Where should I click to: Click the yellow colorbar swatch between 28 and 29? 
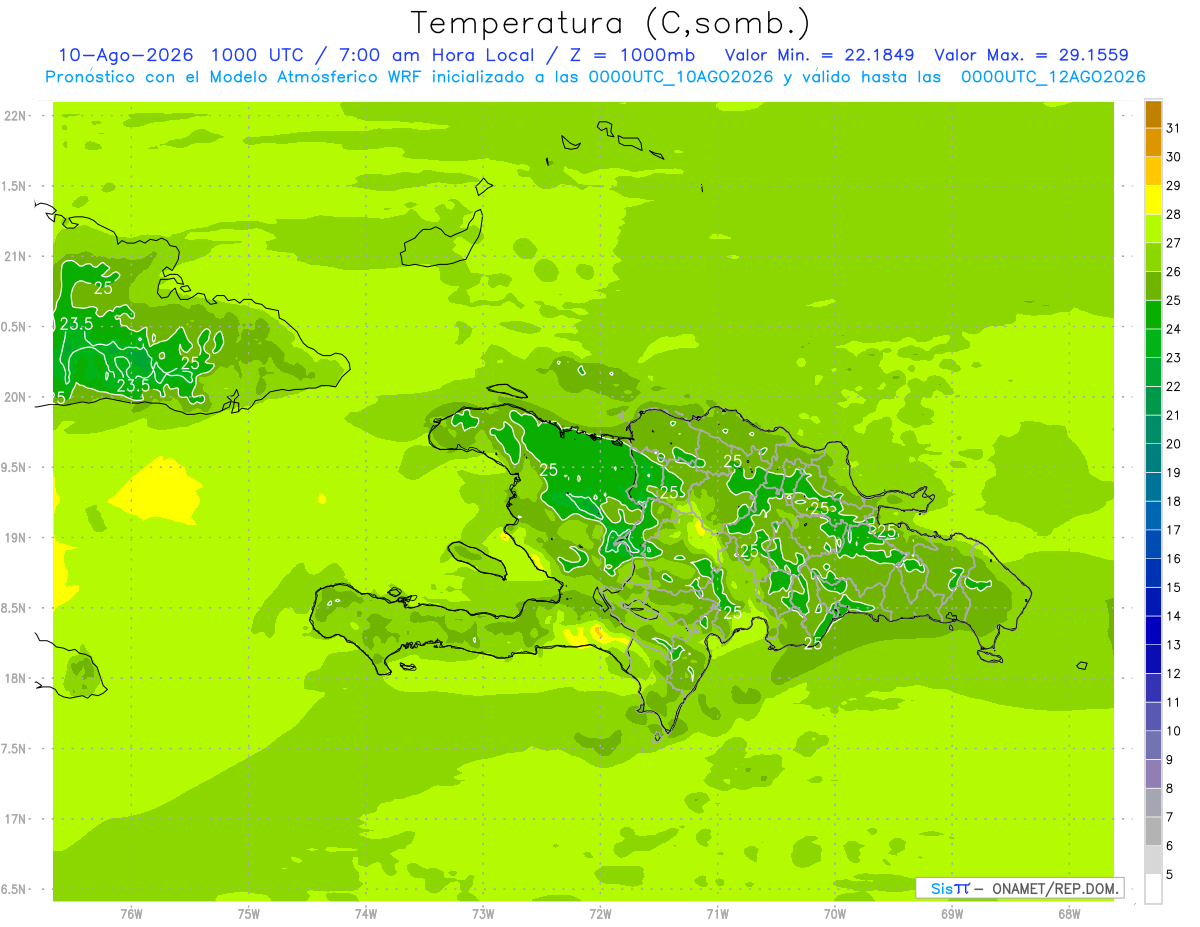coord(1153,200)
